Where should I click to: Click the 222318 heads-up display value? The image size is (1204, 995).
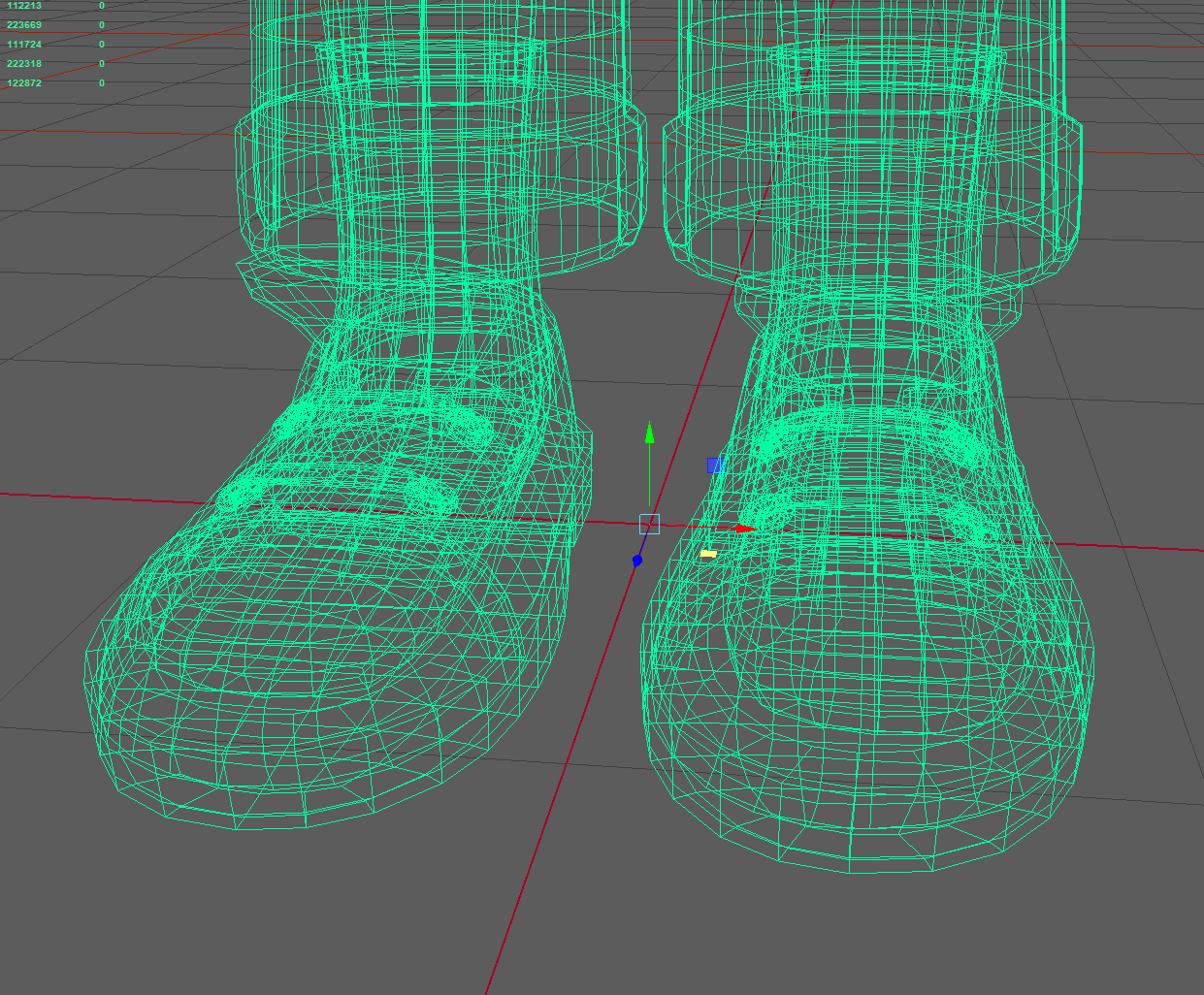click(24, 64)
